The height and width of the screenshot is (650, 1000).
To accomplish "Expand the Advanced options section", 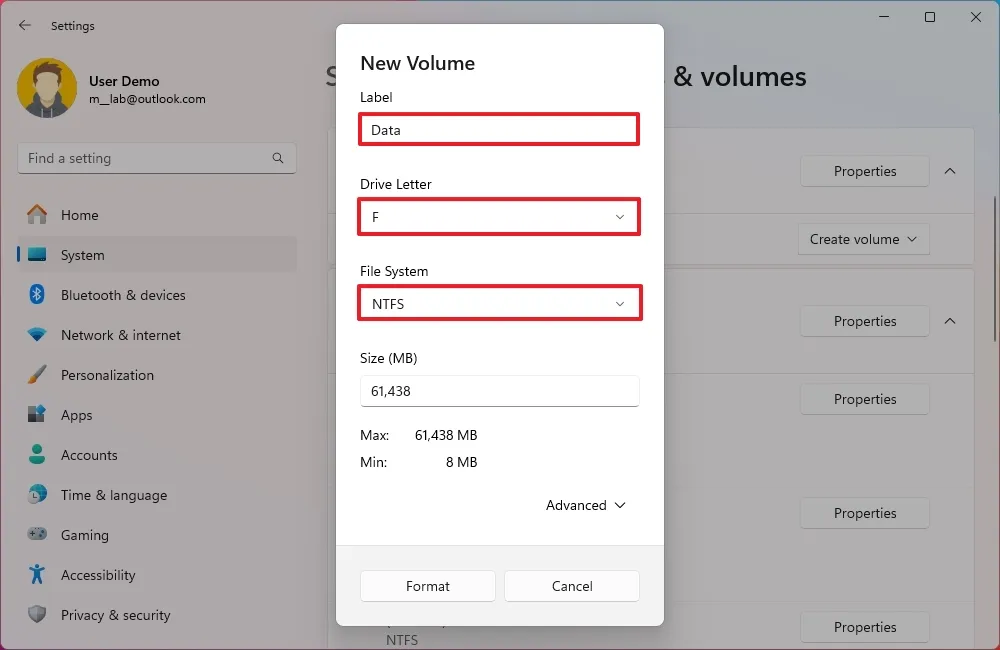I will (x=585, y=505).
